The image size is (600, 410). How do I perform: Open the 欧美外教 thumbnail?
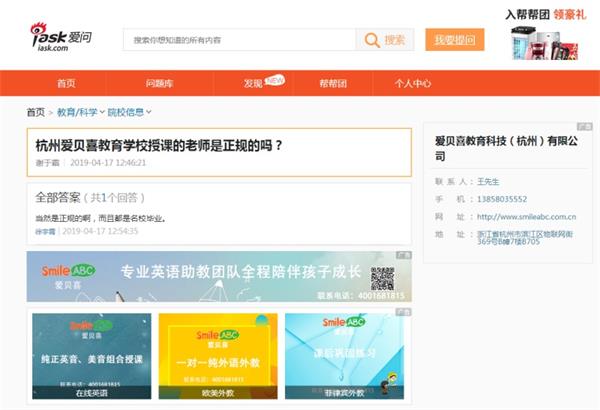pos(218,356)
